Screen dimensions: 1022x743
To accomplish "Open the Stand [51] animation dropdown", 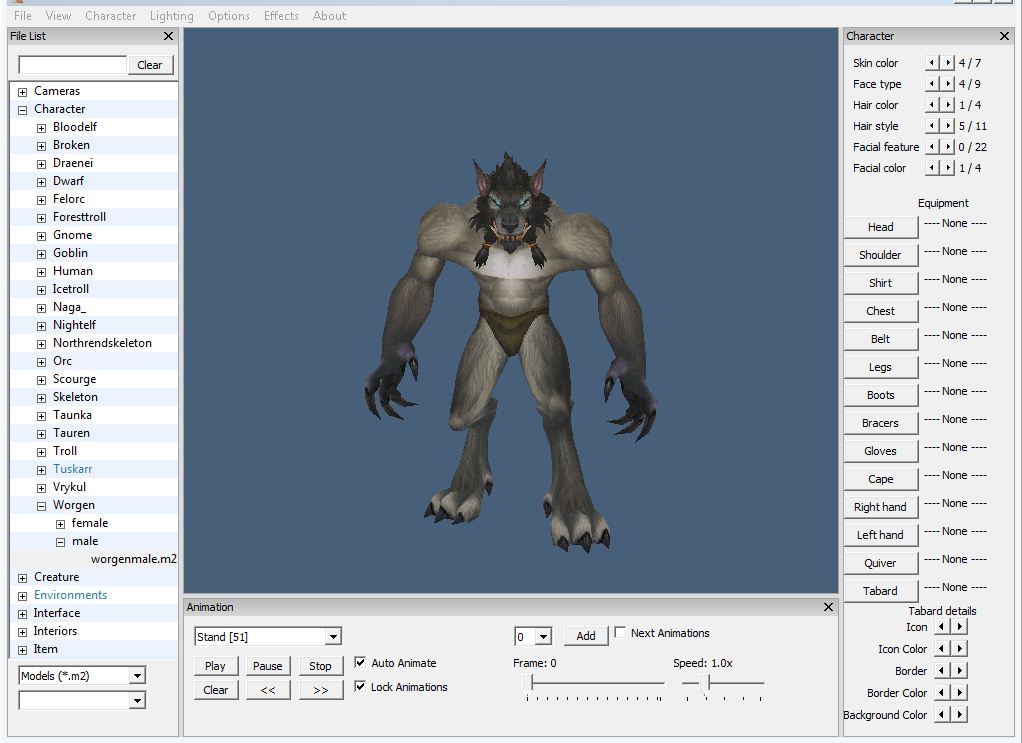I will (x=333, y=637).
